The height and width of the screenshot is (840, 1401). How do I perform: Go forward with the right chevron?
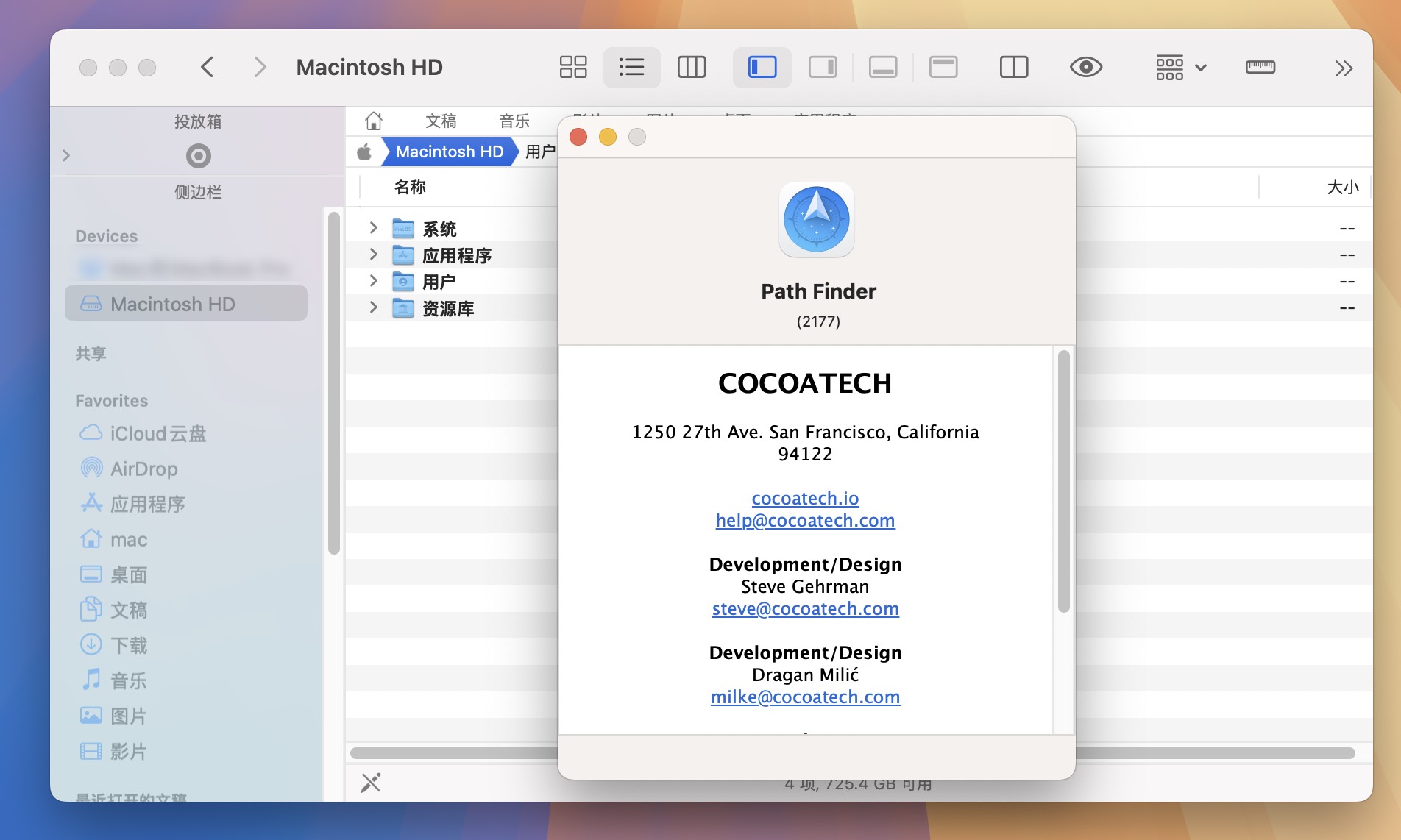click(x=259, y=68)
